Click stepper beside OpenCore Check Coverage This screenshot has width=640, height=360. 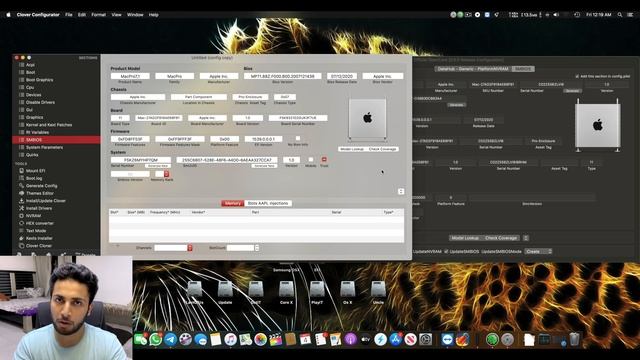coord(526,238)
